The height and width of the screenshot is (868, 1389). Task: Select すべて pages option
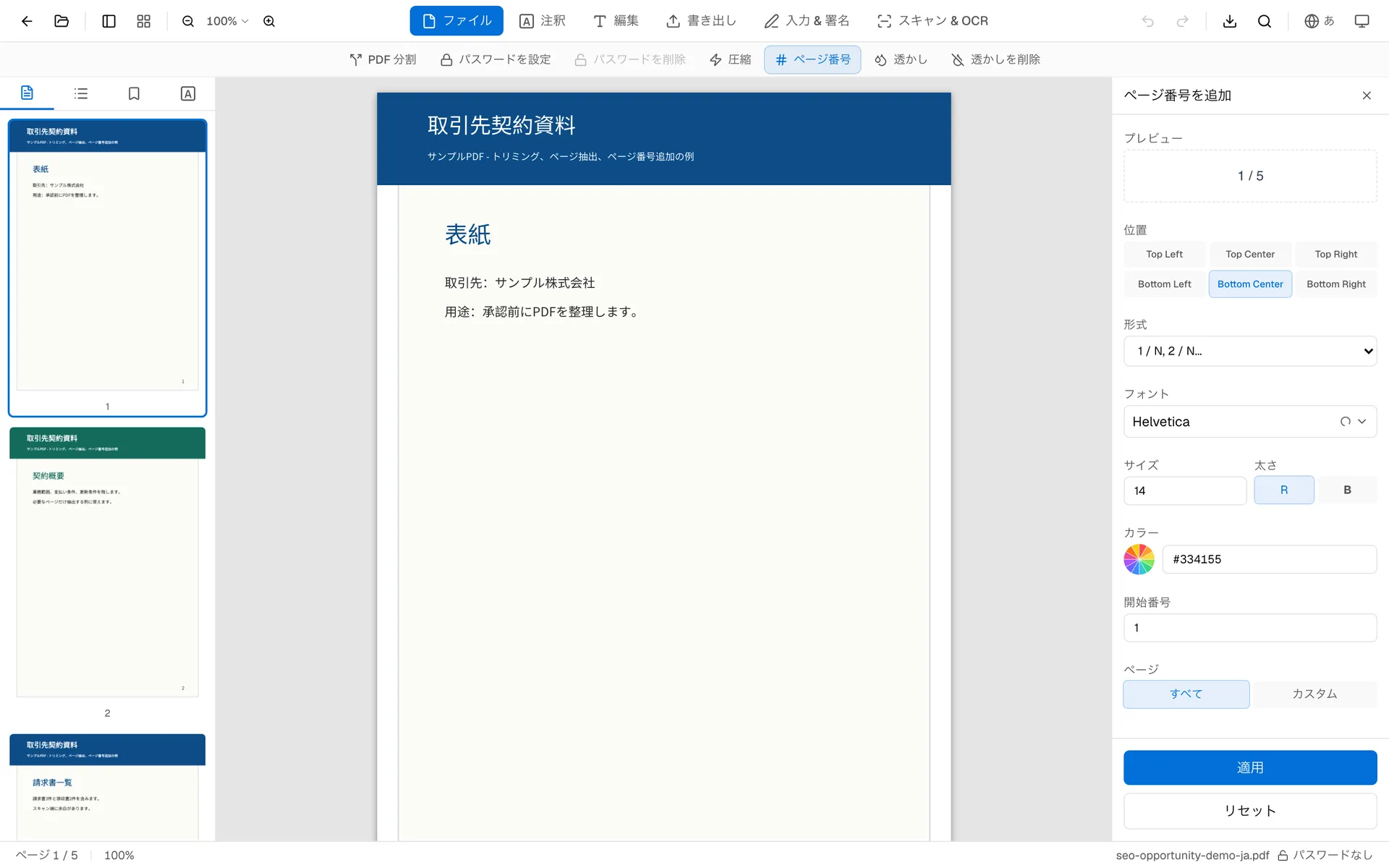tap(1186, 694)
